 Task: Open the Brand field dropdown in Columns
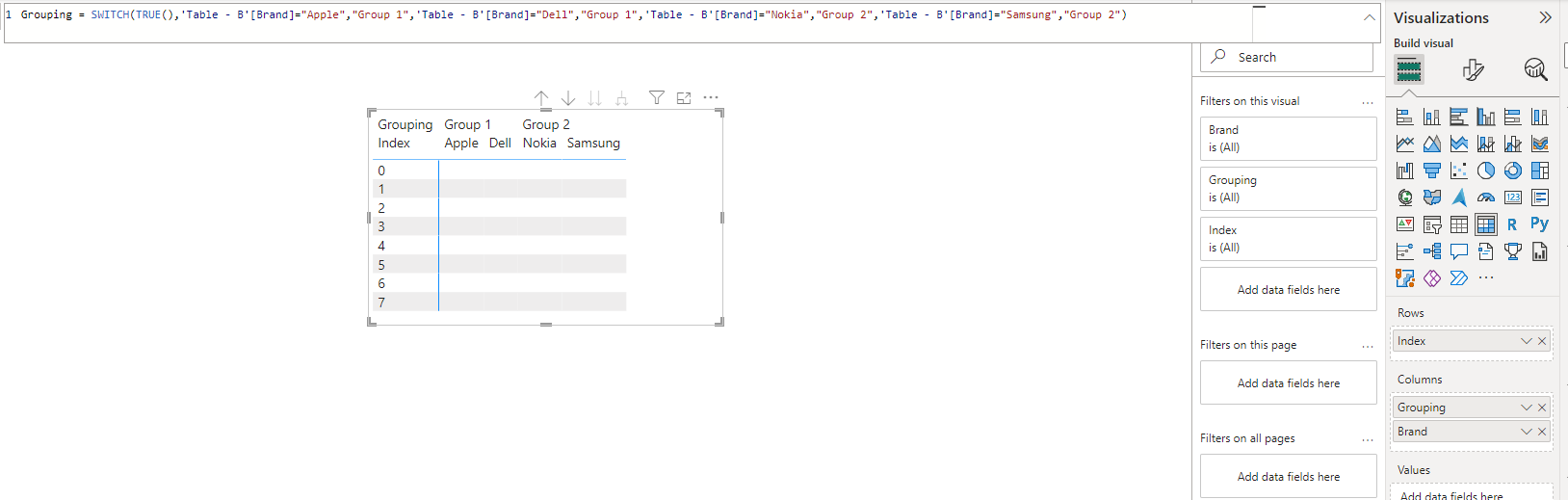(x=1526, y=432)
